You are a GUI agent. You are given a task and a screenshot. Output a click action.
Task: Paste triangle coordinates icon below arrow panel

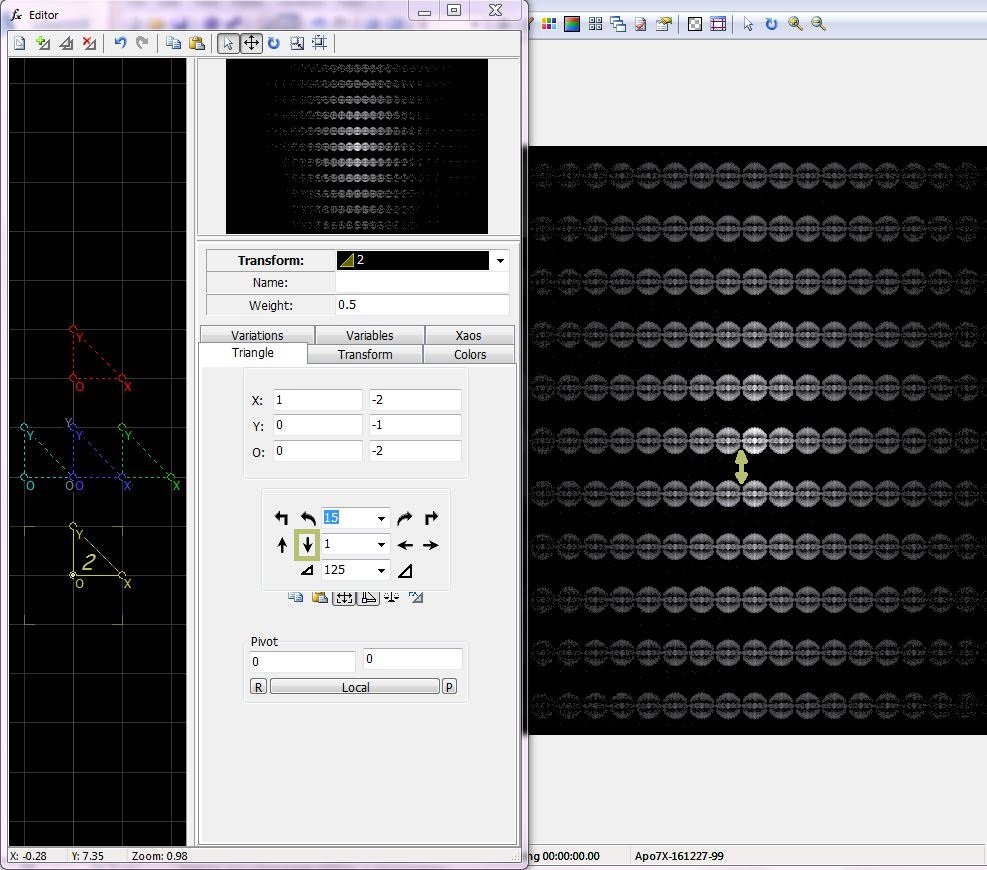(320, 597)
